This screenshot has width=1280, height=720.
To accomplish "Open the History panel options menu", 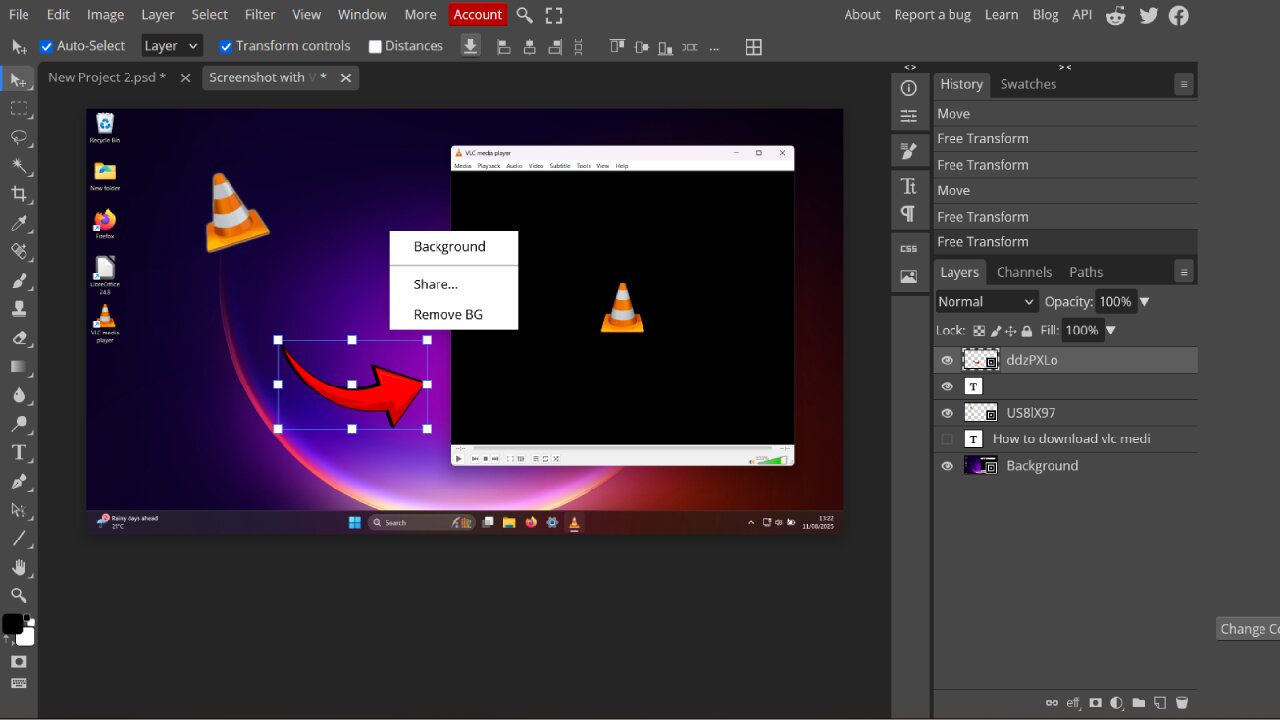I will pyautogui.click(x=1183, y=84).
